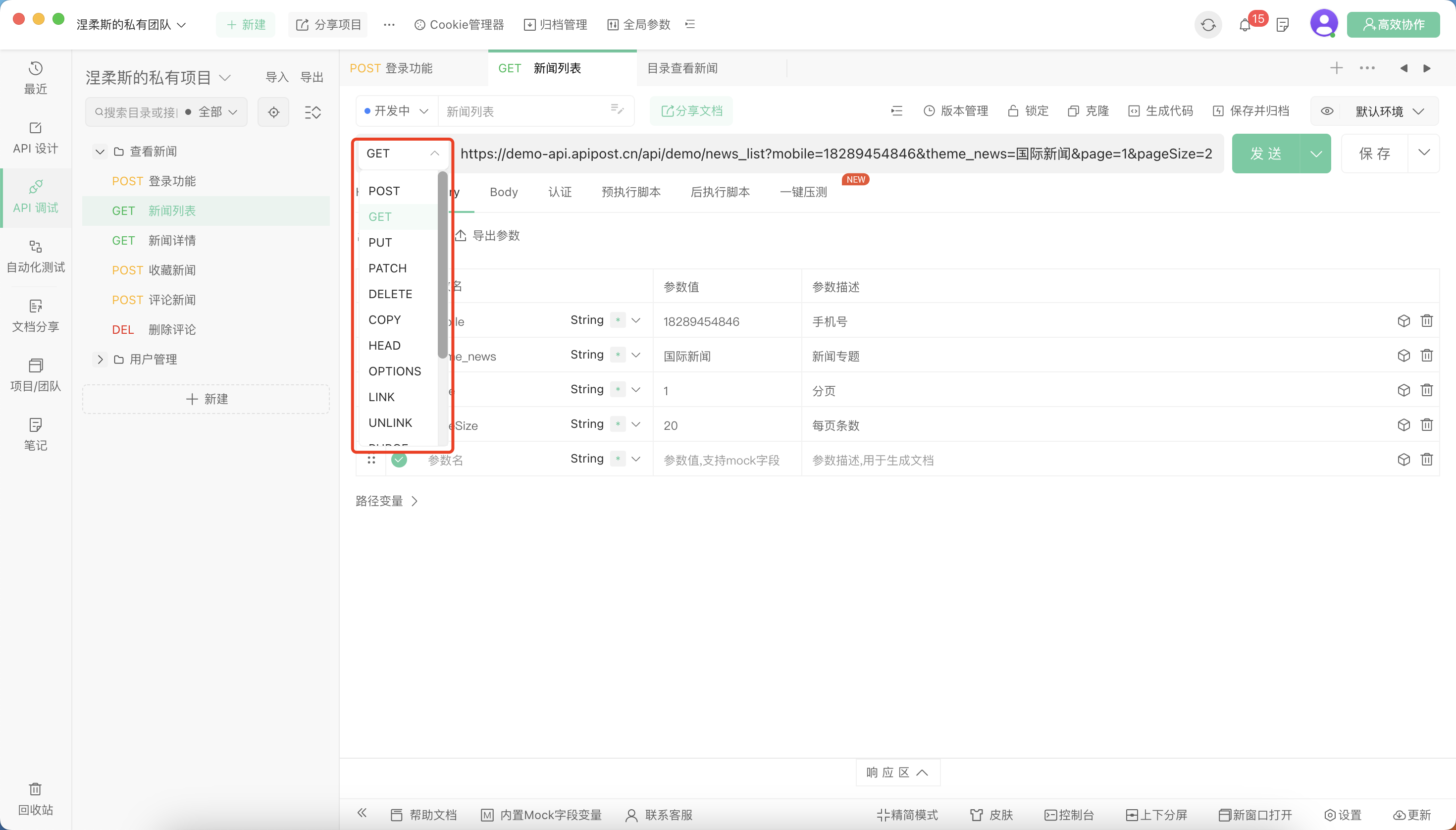Expand the 用户管理 tree item
Screen dimensions: 1456x830
(x=101, y=358)
